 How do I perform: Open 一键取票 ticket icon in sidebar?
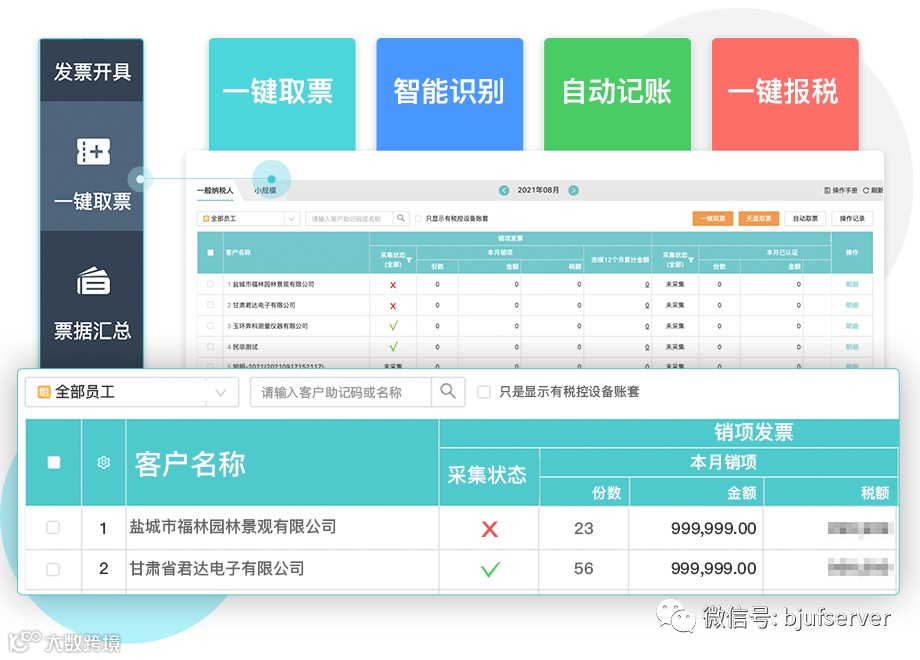pyautogui.click(x=93, y=151)
